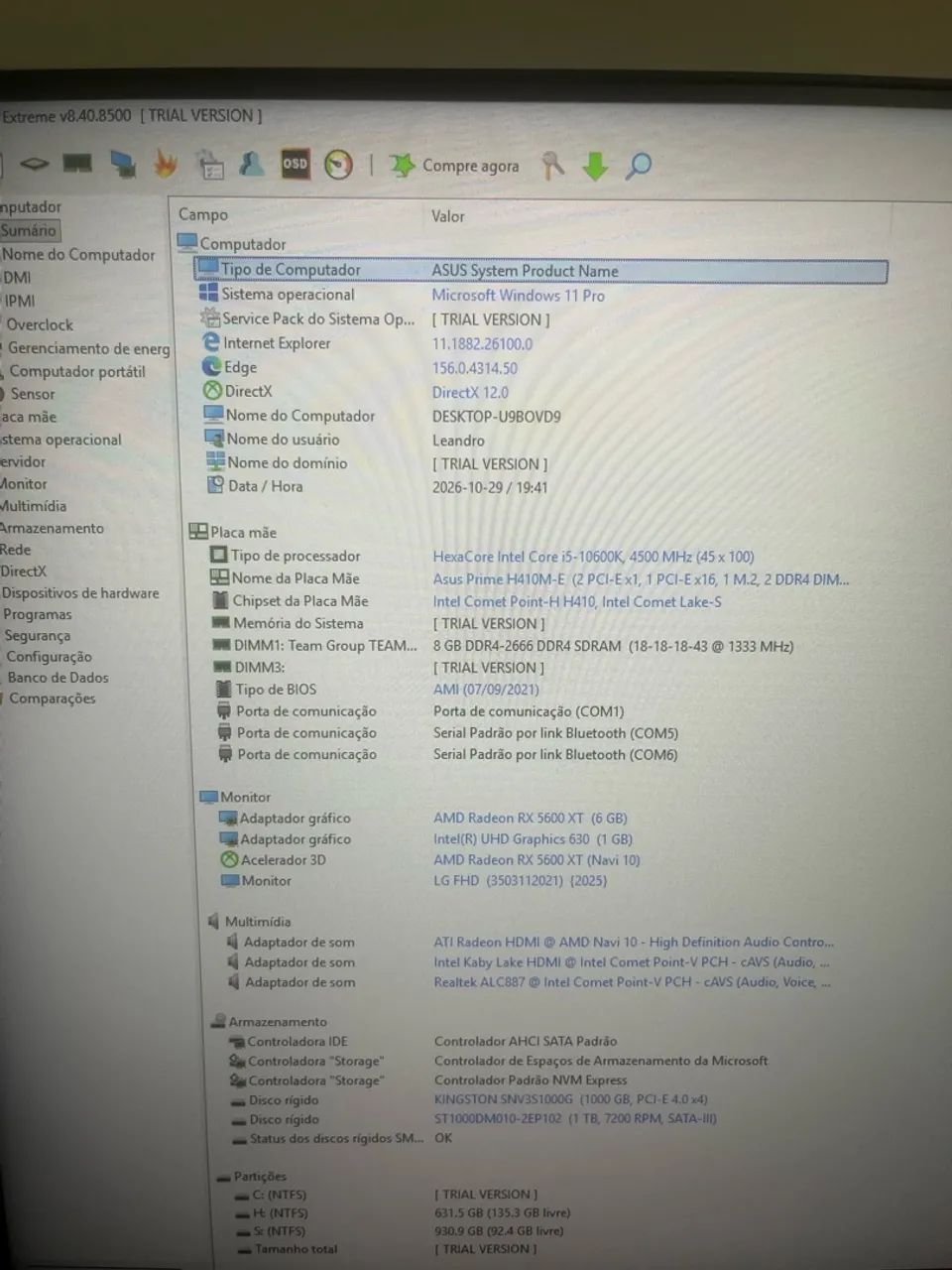Open the memory module benchmark toolbar icon
The height and width of the screenshot is (1270, 952).
77,163
